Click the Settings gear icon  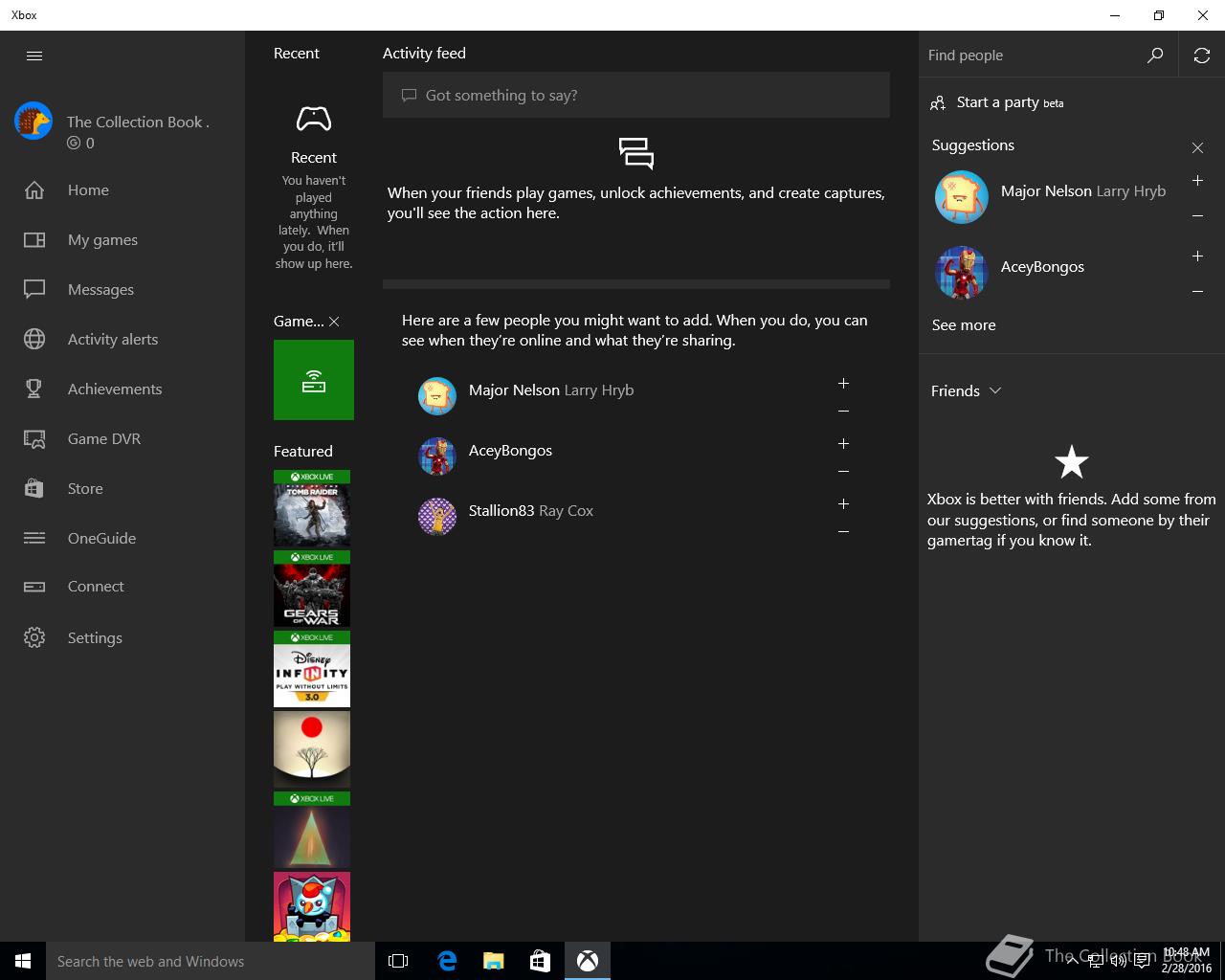[34, 637]
